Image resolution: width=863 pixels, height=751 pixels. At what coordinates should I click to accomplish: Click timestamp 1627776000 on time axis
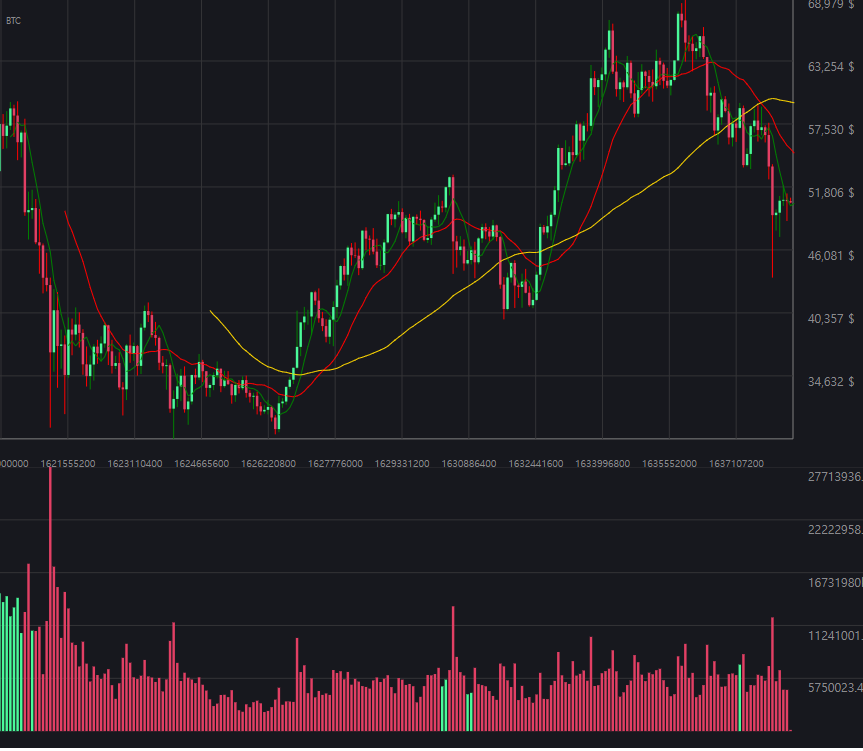point(335,464)
